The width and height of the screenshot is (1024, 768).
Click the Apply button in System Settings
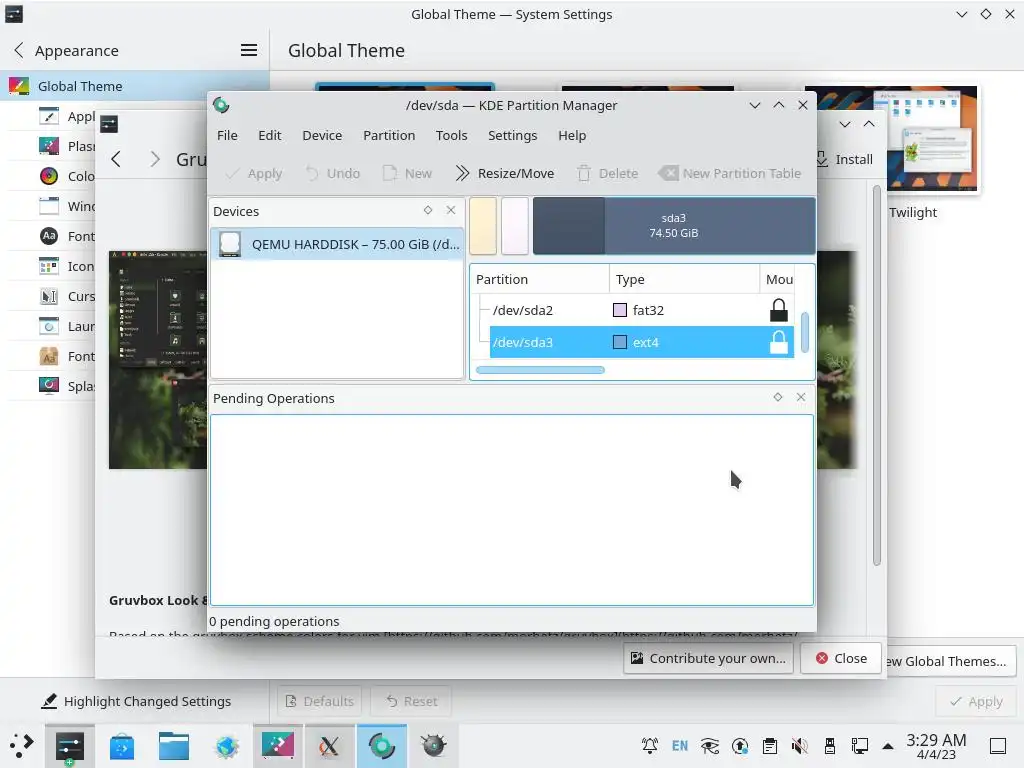pos(976,701)
